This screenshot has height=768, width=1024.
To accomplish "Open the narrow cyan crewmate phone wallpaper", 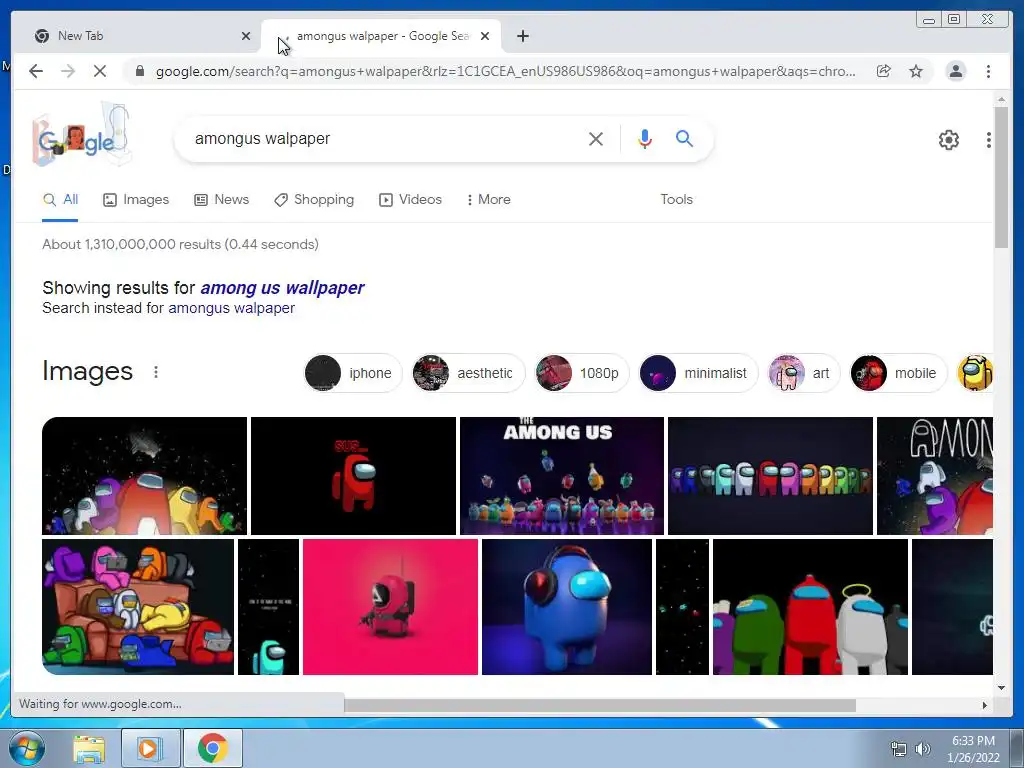I will [268, 607].
